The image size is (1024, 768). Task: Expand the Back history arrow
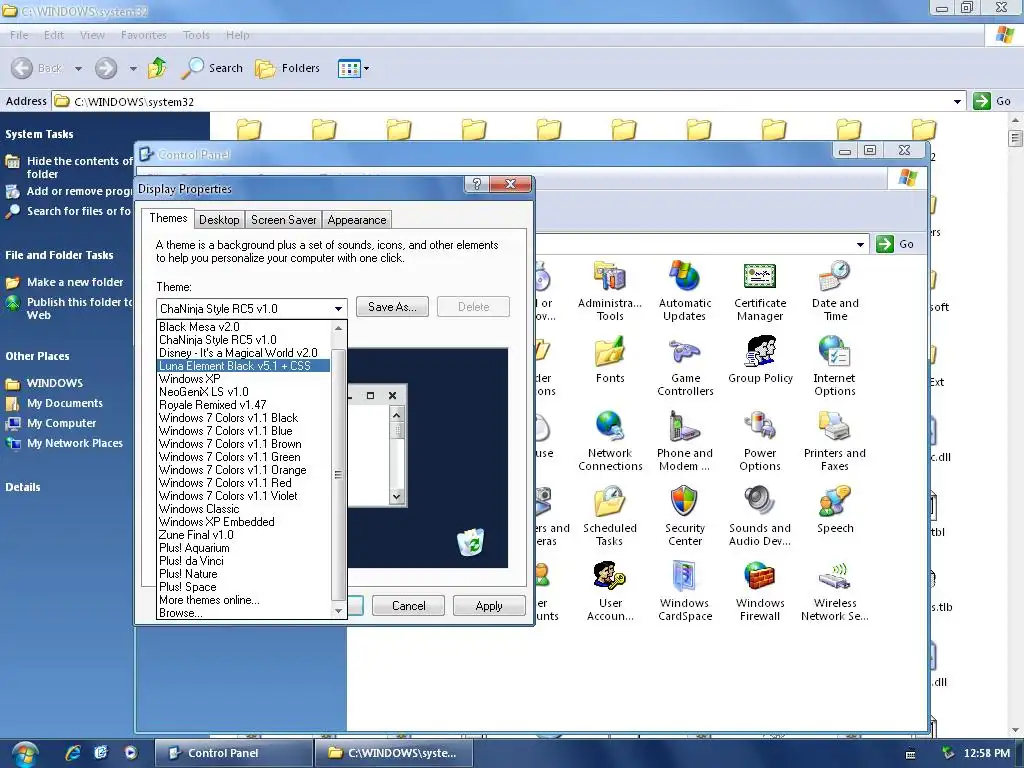tap(78, 69)
